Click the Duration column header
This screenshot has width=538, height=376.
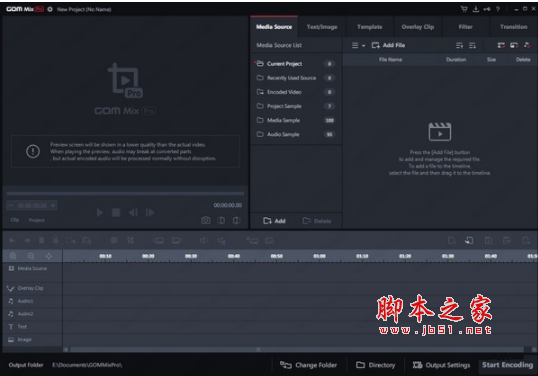click(456, 60)
